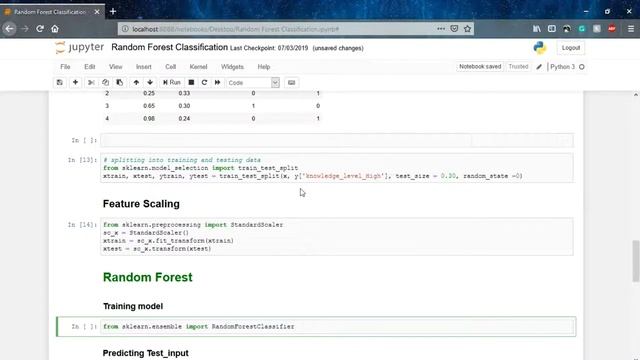Toggle the browser sidebar icon
This screenshot has height=360, width=640.
tap(552, 29)
